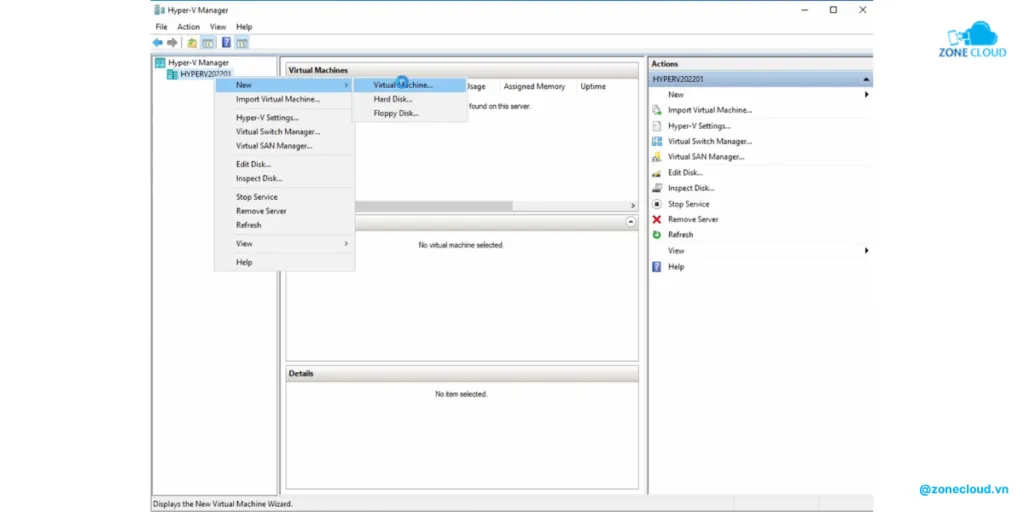Select Help in context menu

coord(285,262)
